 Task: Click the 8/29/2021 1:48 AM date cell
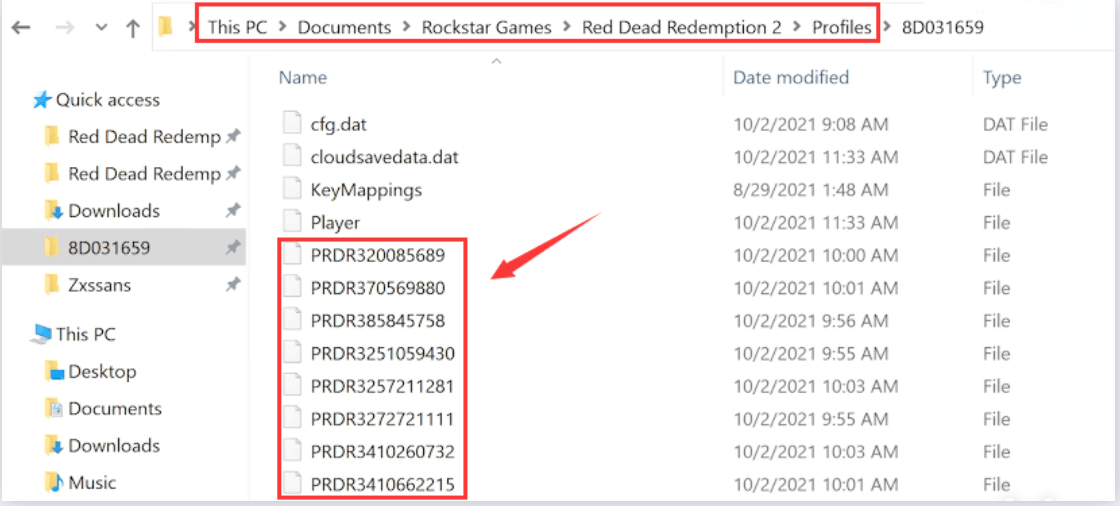(811, 190)
